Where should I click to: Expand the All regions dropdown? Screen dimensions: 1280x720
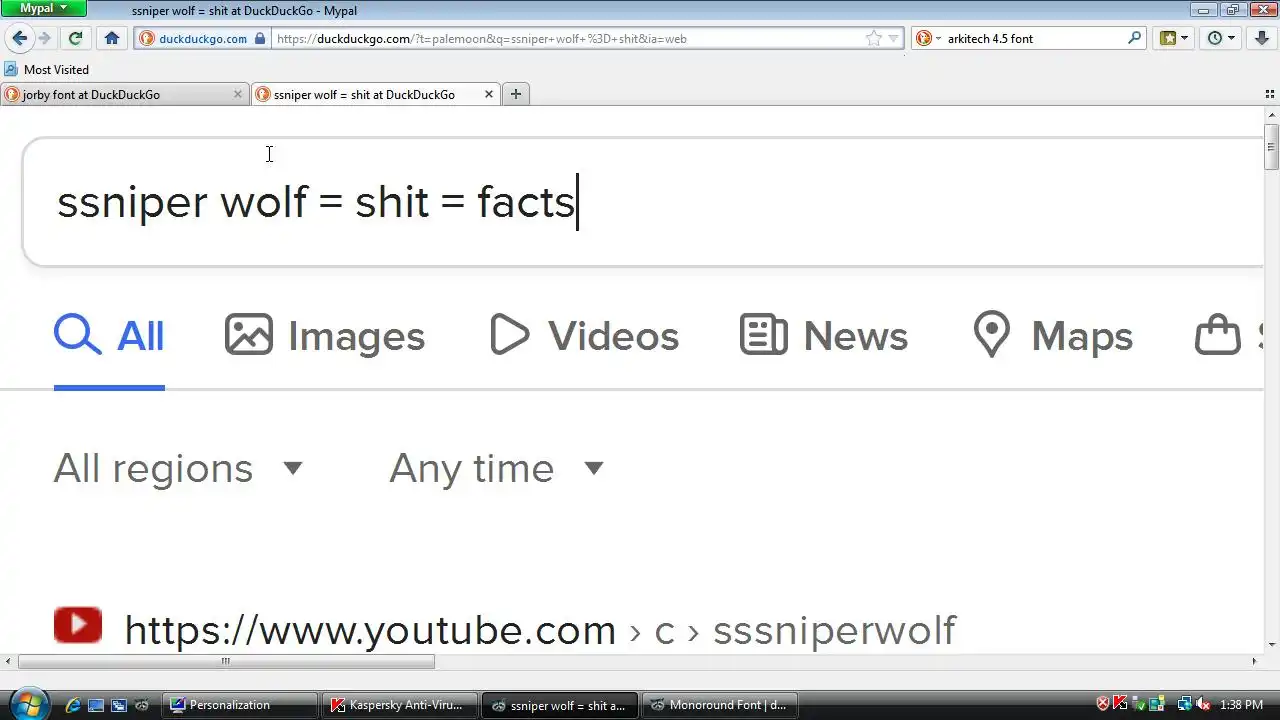tap(178, 468)
